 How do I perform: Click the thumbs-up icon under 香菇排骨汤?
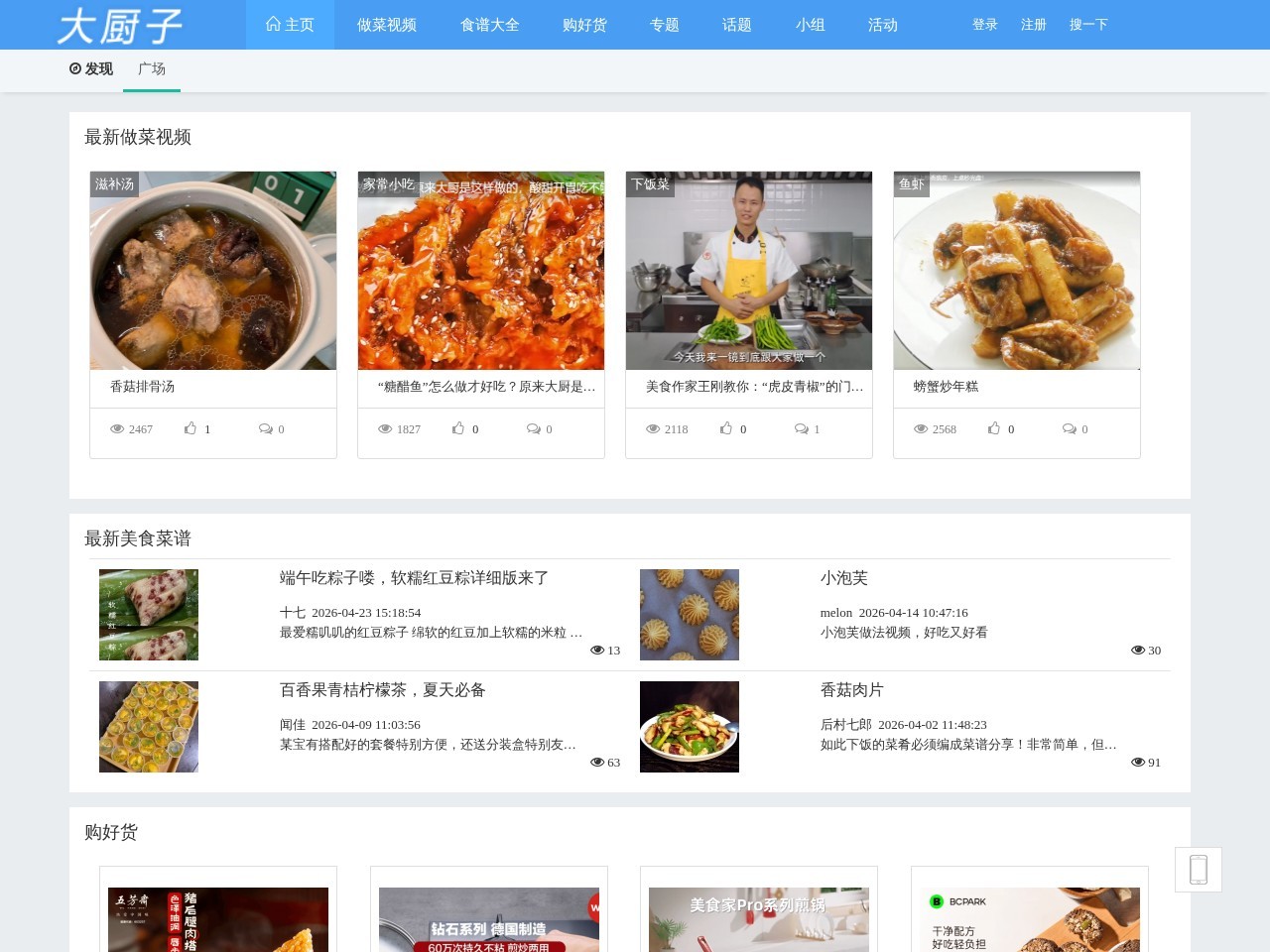[191, 427]
